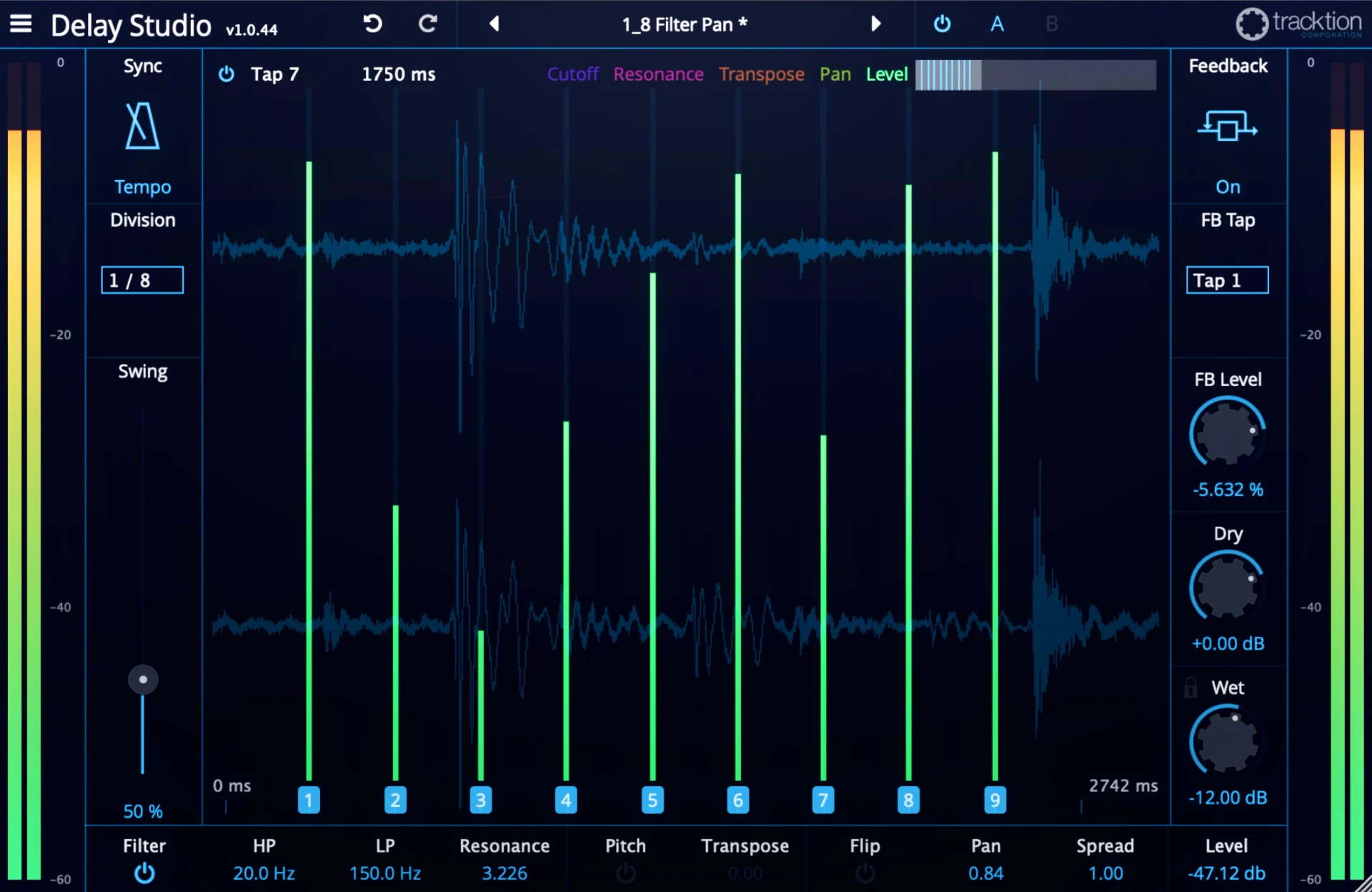Select tap marker 1
Viewport: 1372px width, 892px height.
[309, 800]
